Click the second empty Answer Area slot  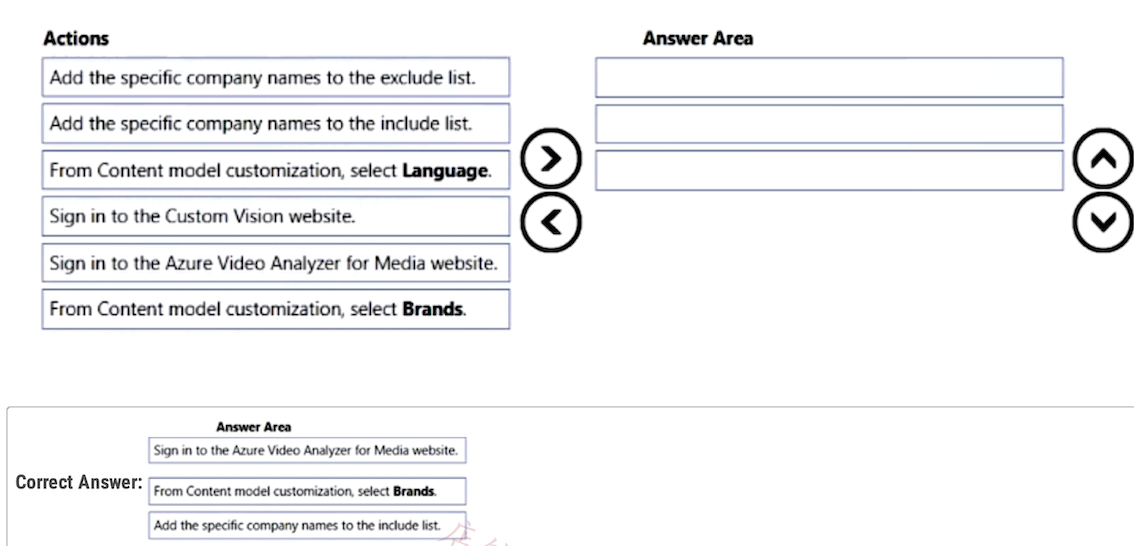(829, 124)
